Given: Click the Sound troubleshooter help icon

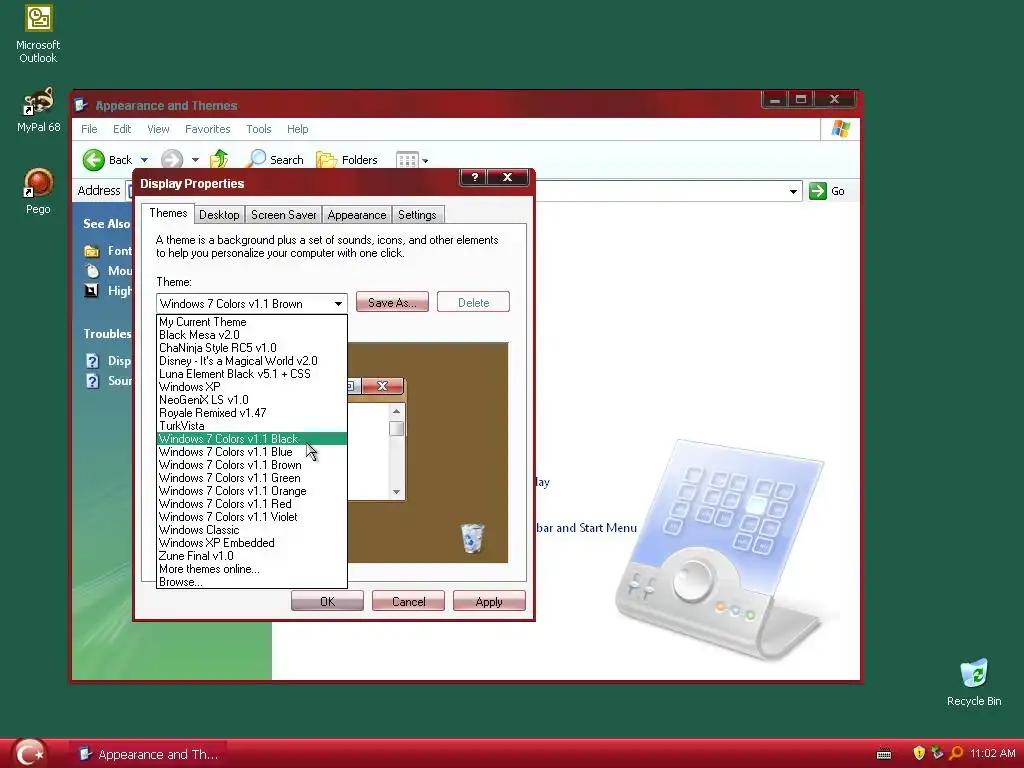Looking at the screenshot, I should tap(93, 381).
